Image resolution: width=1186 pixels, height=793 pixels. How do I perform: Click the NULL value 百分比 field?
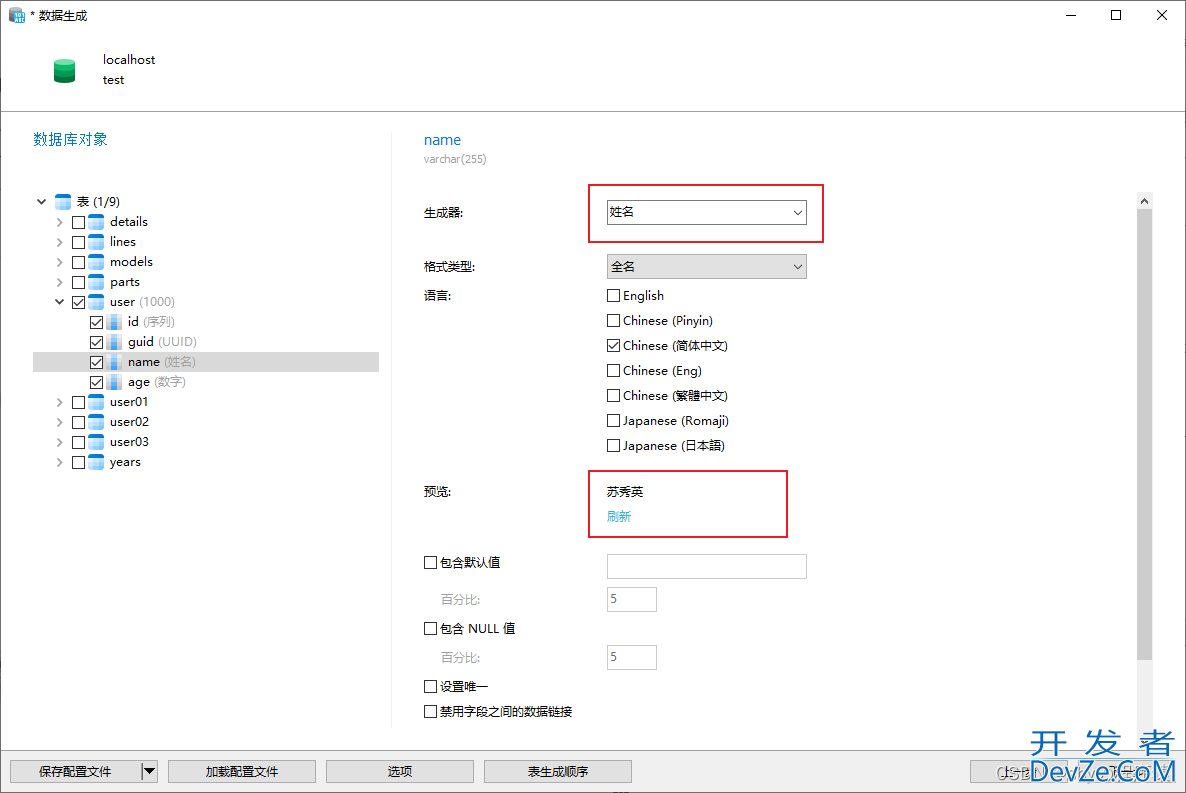632,658
